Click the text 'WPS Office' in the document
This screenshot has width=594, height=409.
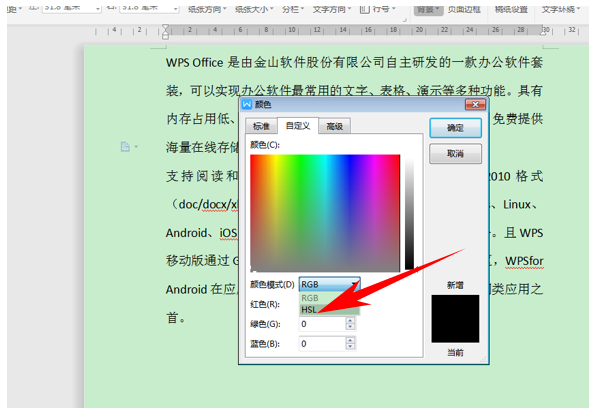(x=194, y=62)
